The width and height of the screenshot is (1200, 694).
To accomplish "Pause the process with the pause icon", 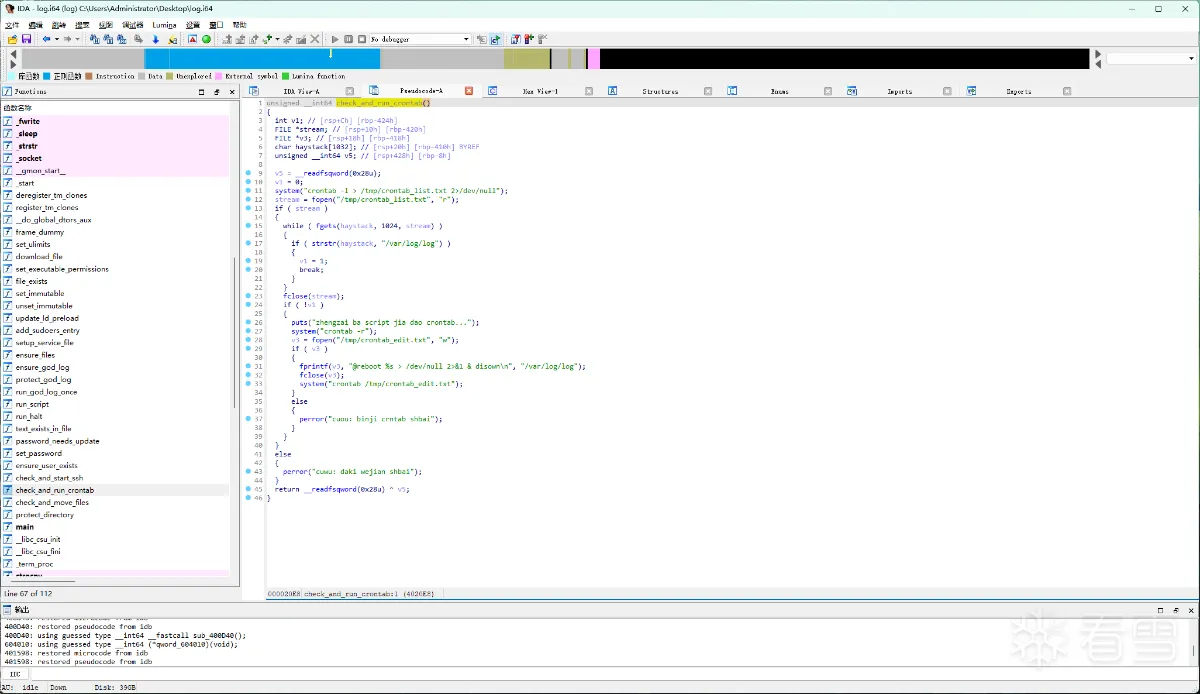I will 348,39.
